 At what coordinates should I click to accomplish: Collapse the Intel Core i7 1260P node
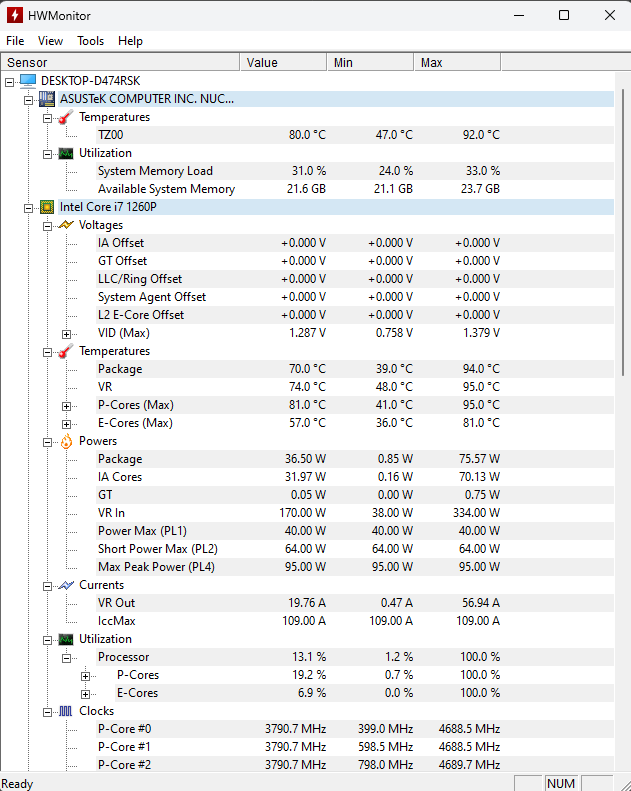(x=29, y=207)
